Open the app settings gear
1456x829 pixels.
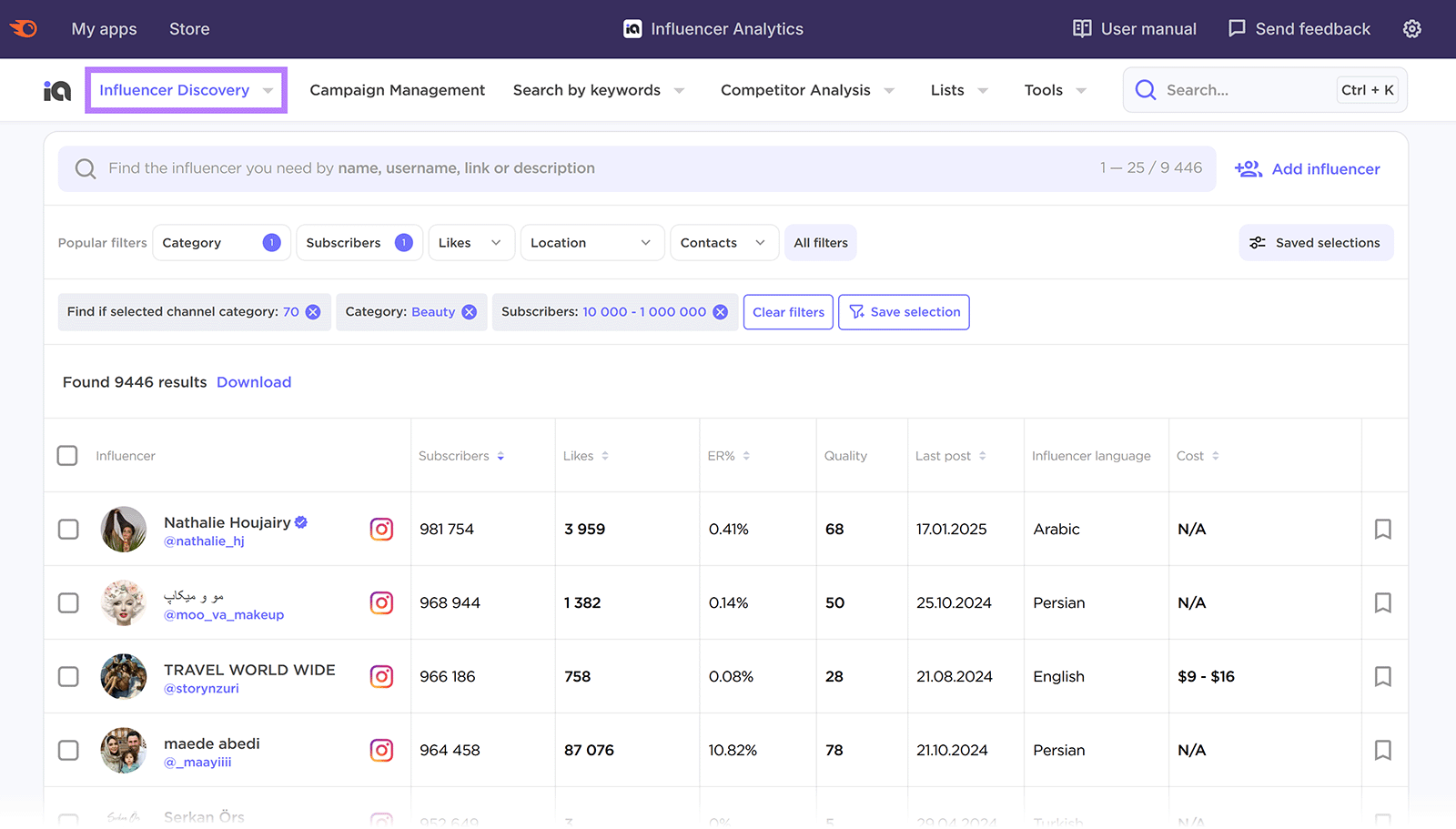coord(1411,28)
